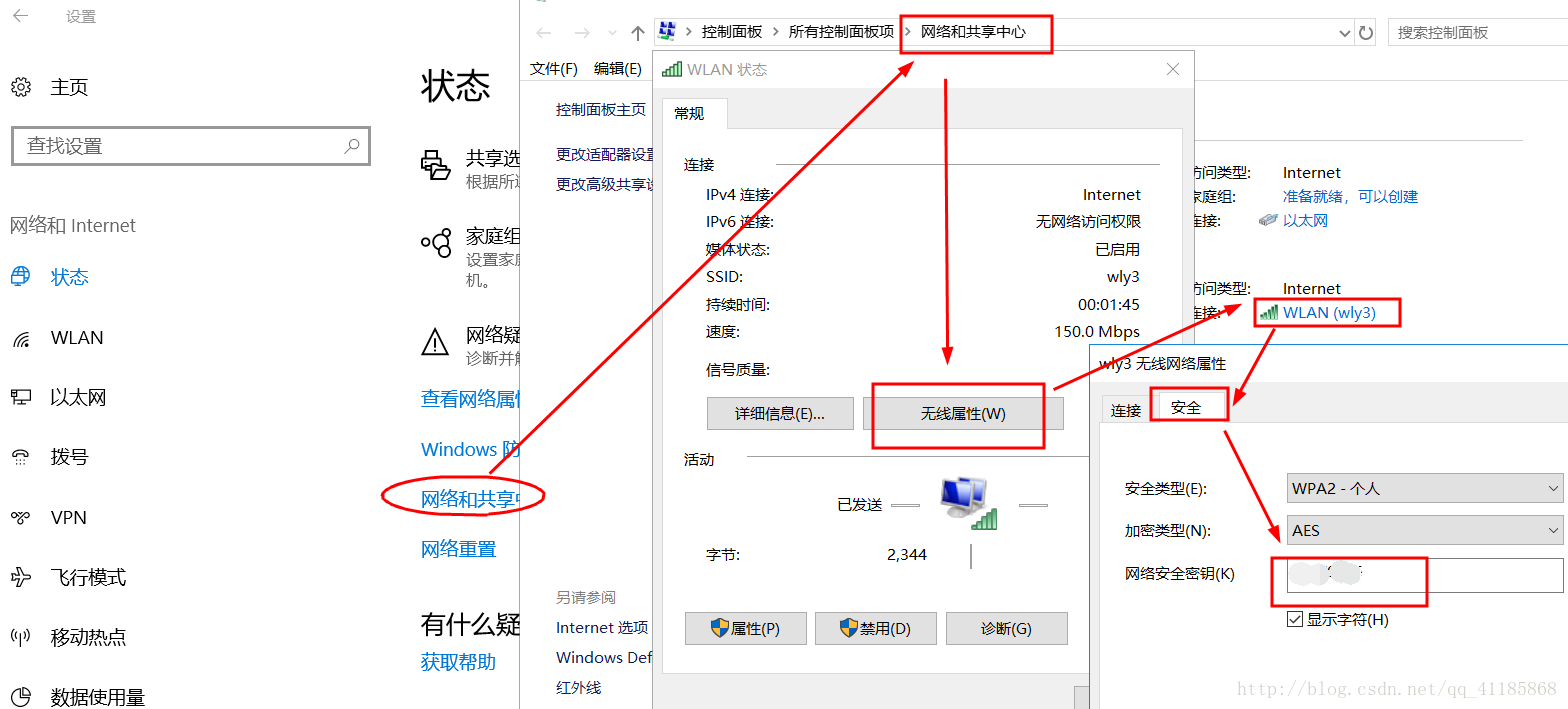Select the 拨号 dial-up icon in sidebar
1568x709 pixels.
click(x=21, y=457)
